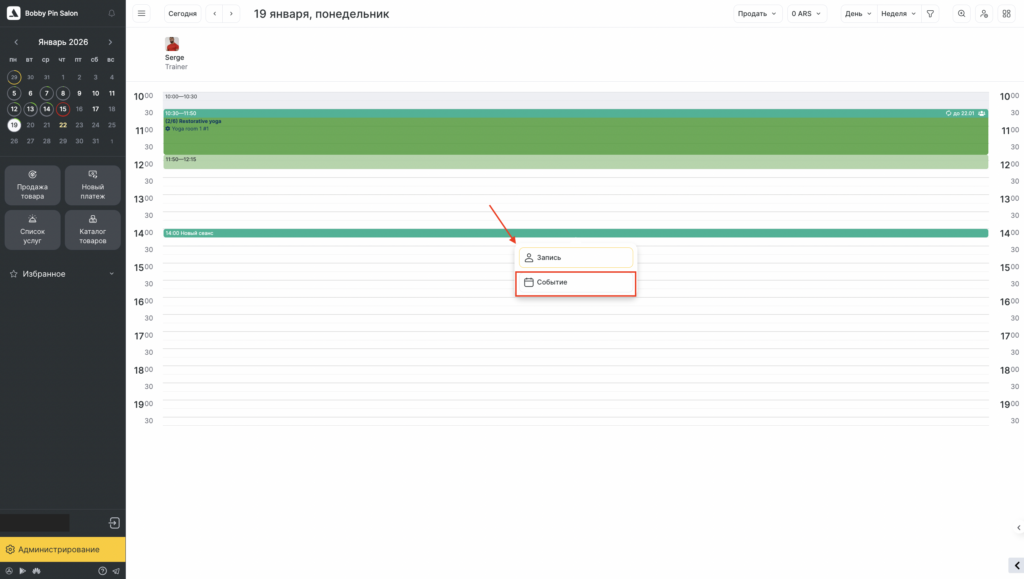Open the Администрирование section
This screenshot has height=579, width=1024.
(x=62, y=549)
